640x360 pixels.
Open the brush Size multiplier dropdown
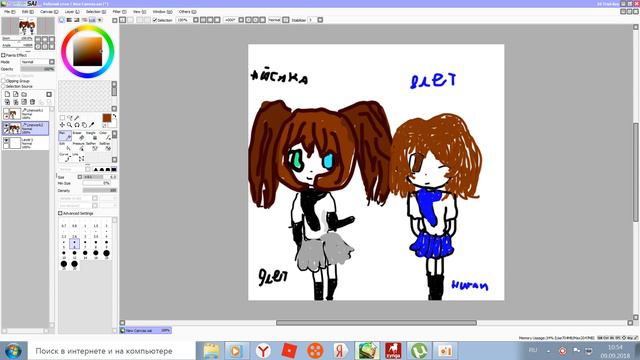click(80, 177)
